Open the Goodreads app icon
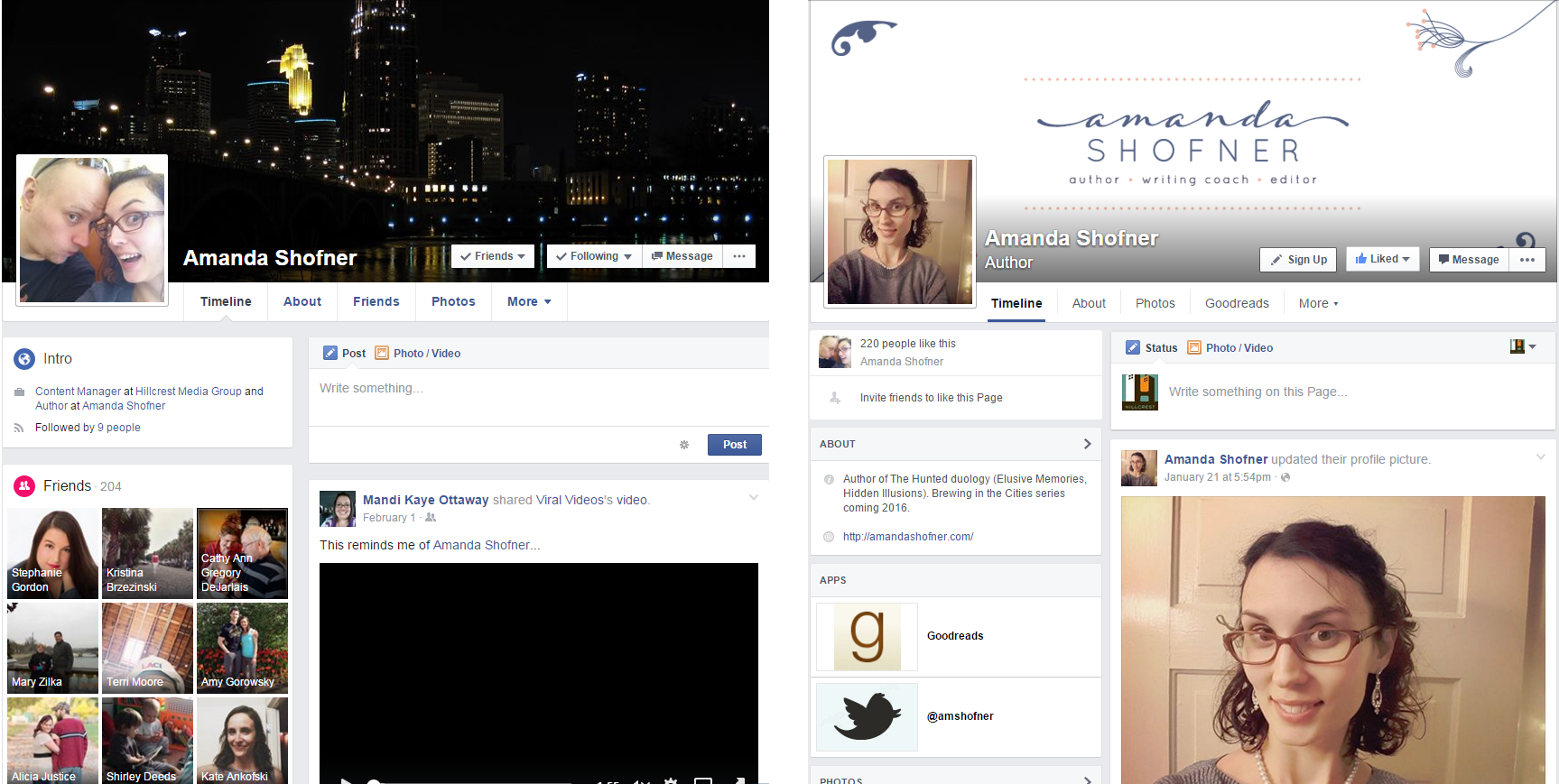This screenshot has width=1559, height=784. coord(867,637)
